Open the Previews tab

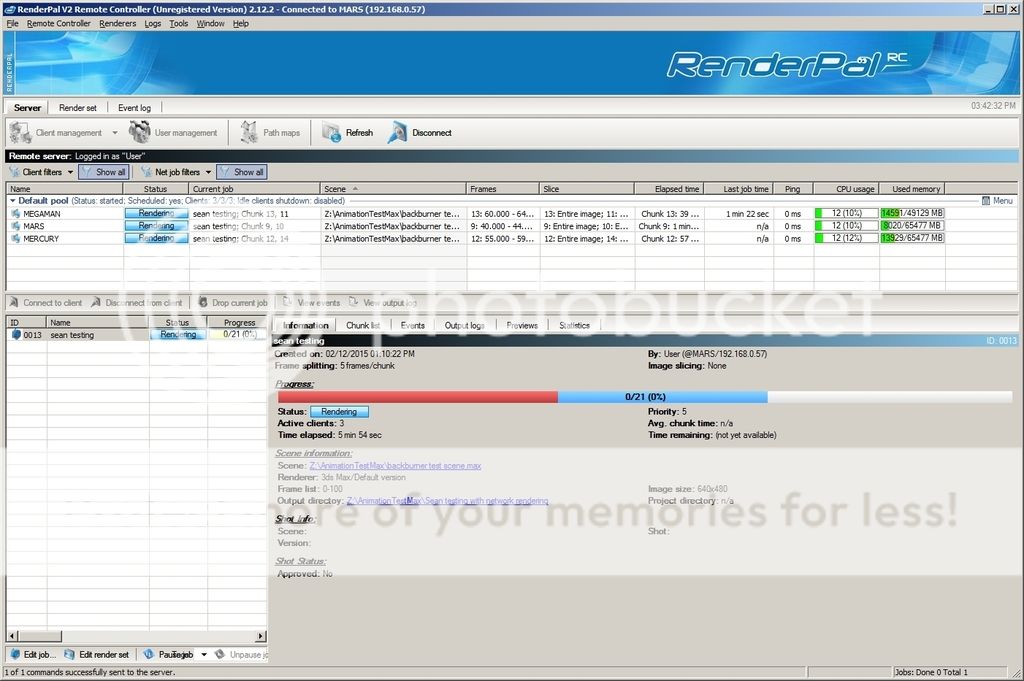click(522, 325)
